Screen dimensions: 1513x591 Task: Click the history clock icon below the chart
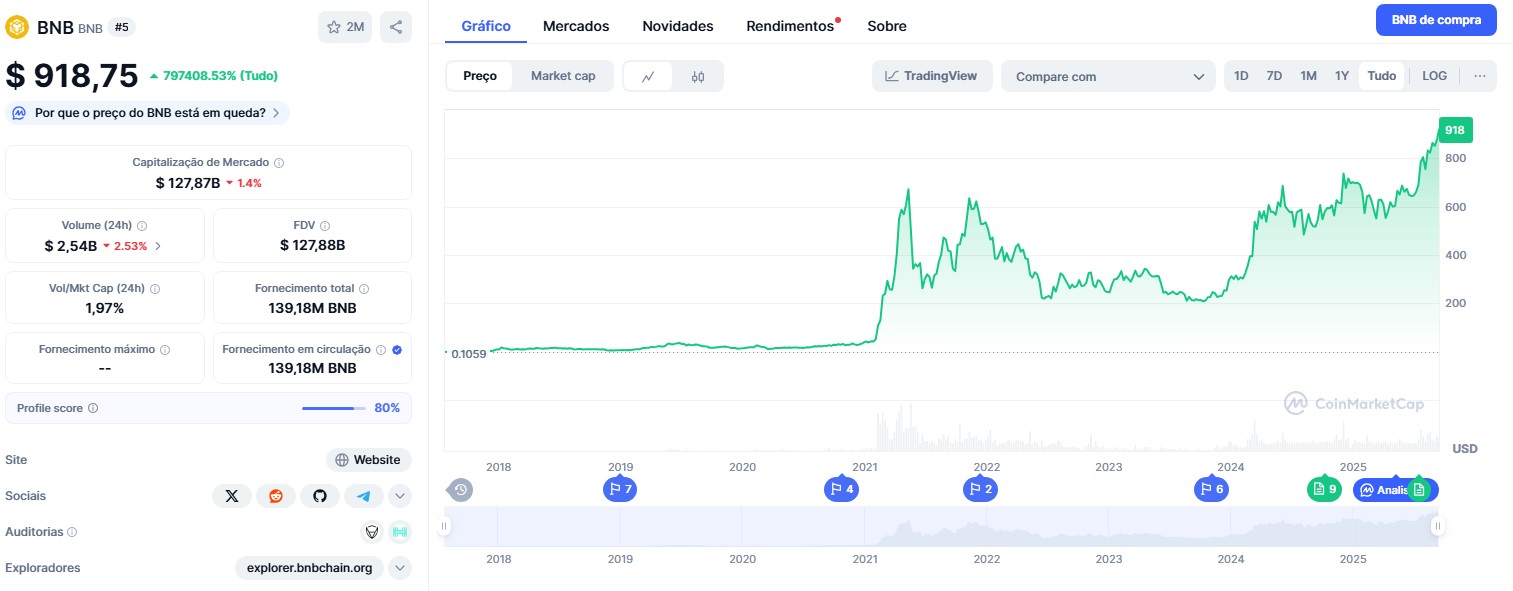point(460,490)
